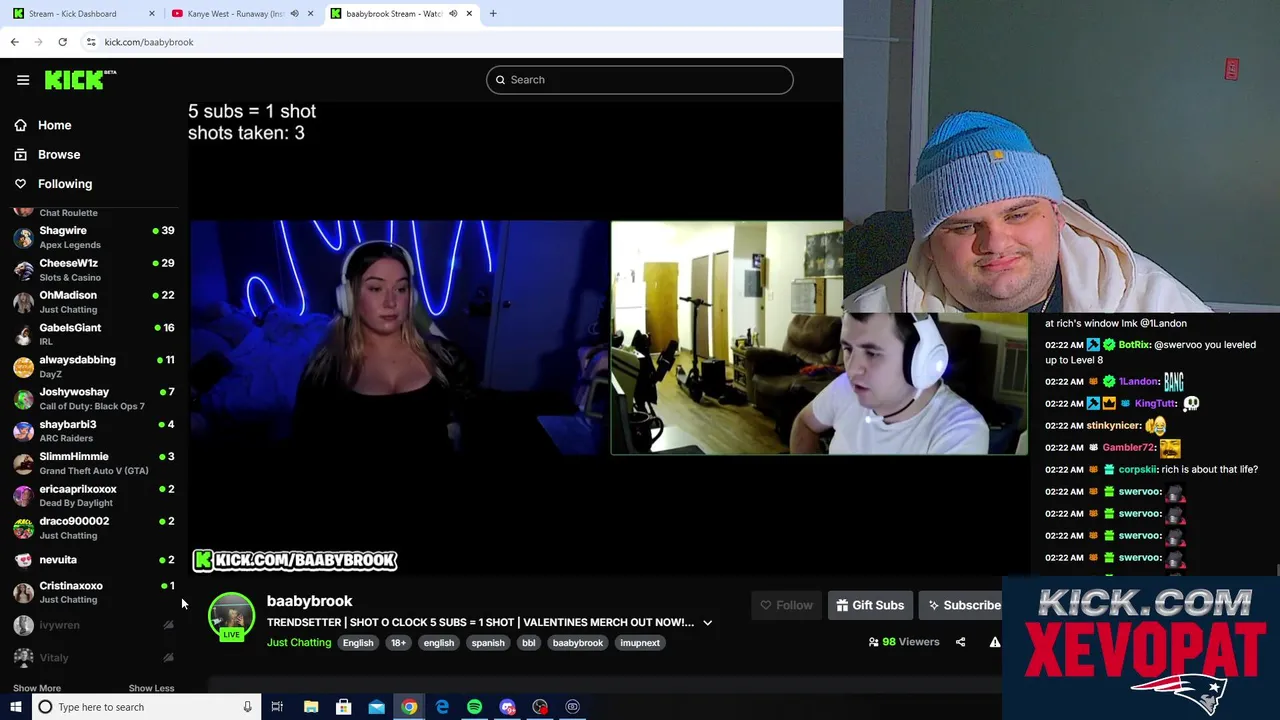The image size is (1280, 720).
Task: Select the imupnext tag
Action: [640, 643]
